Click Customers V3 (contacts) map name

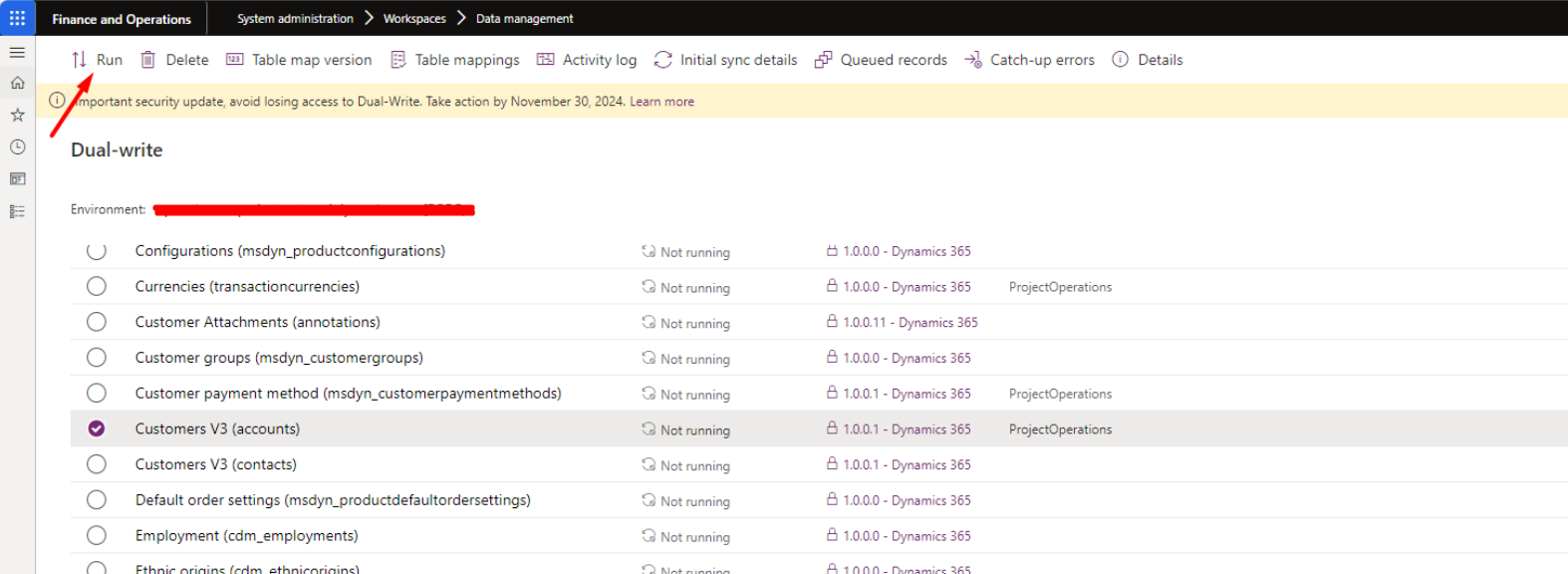(x=216, y=464)
